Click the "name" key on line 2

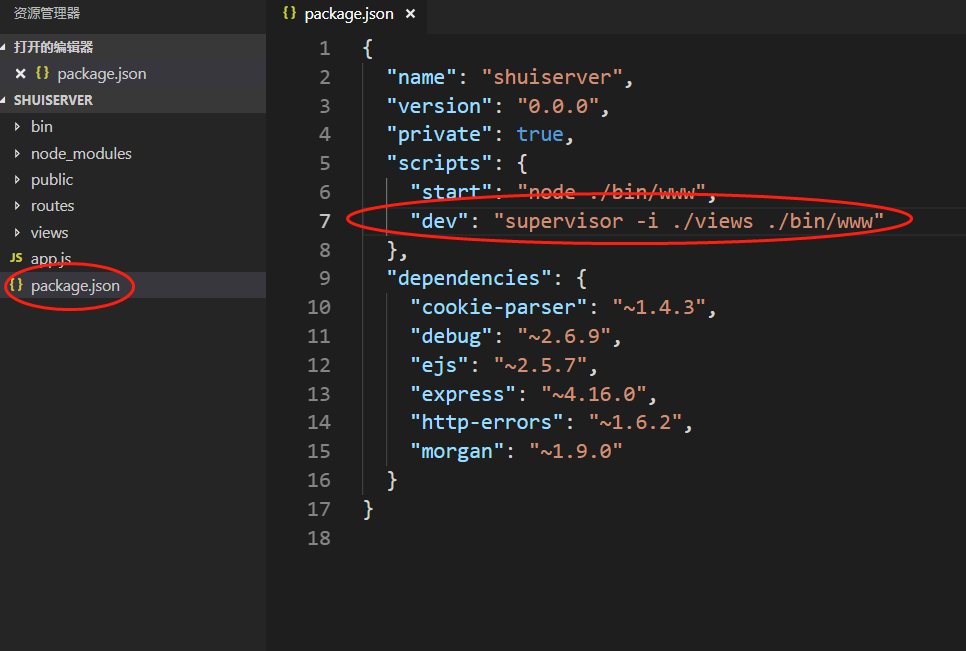click(x=421, y=78)
